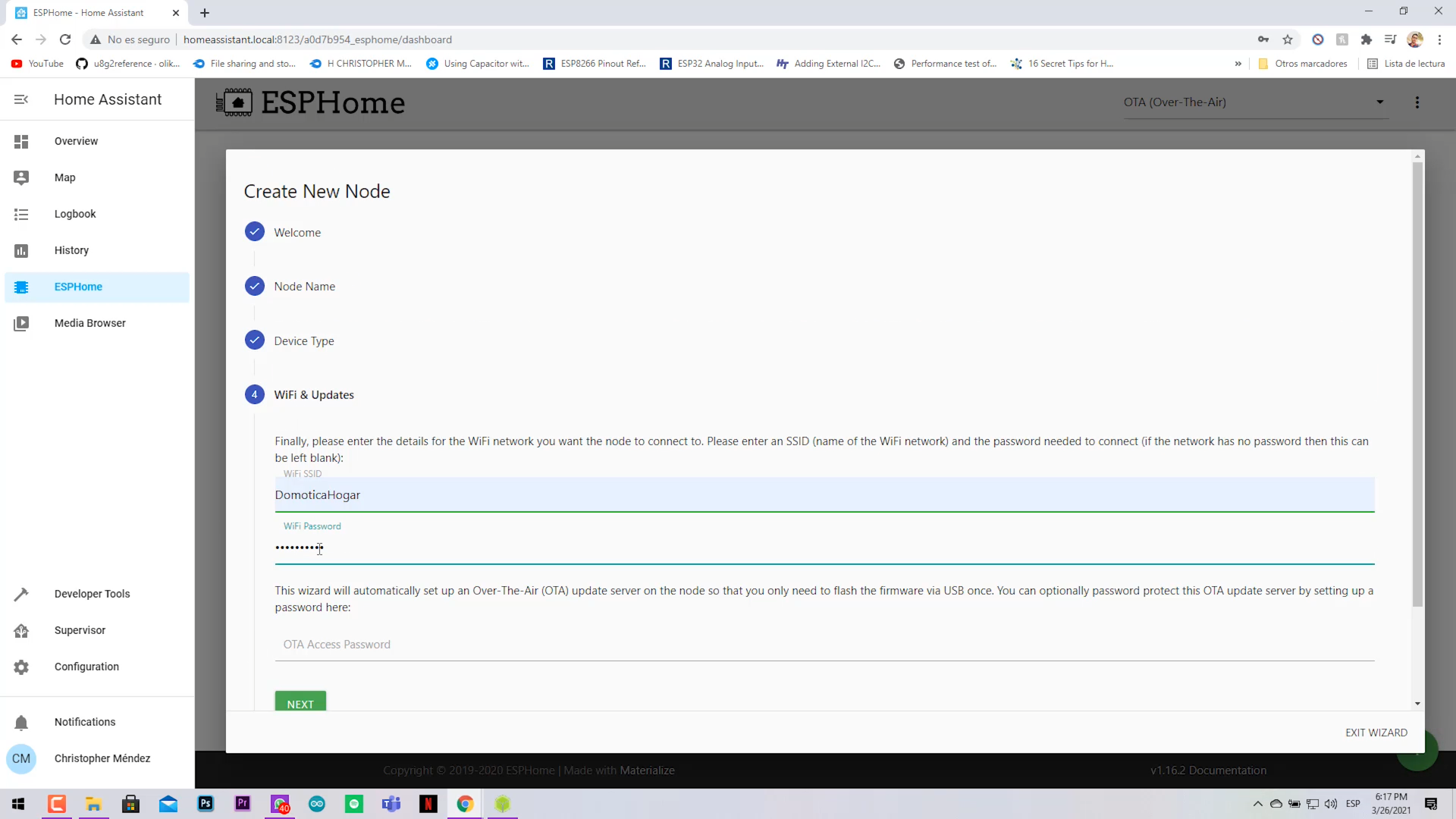
Task: Click scrollbar down arrow in wizard
Action: click(x=1417, y=704)
